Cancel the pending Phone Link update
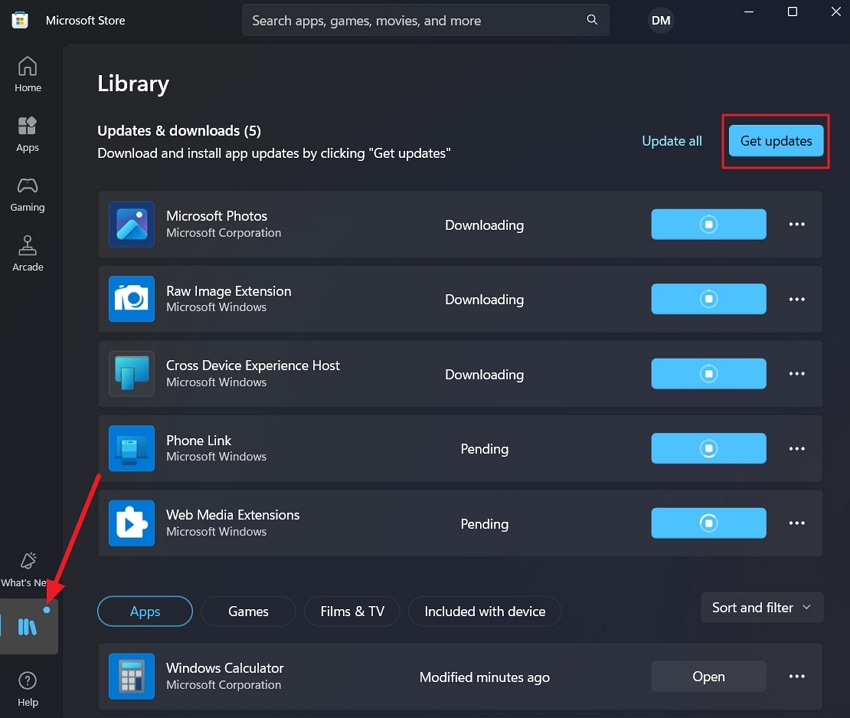This screenshot has width=850, height=718. (709, 448)
